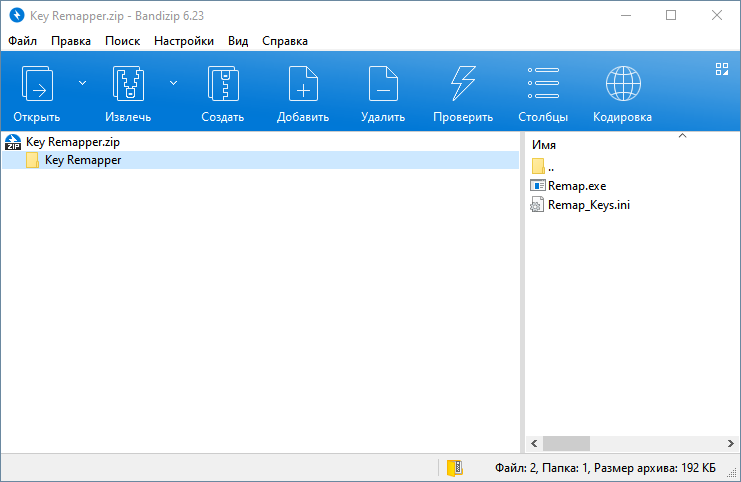The height and width of the screenshot is (482, 741).
Task: Click the Удалить (Delete) toolbar icon
Action: (x=383, y=85)
